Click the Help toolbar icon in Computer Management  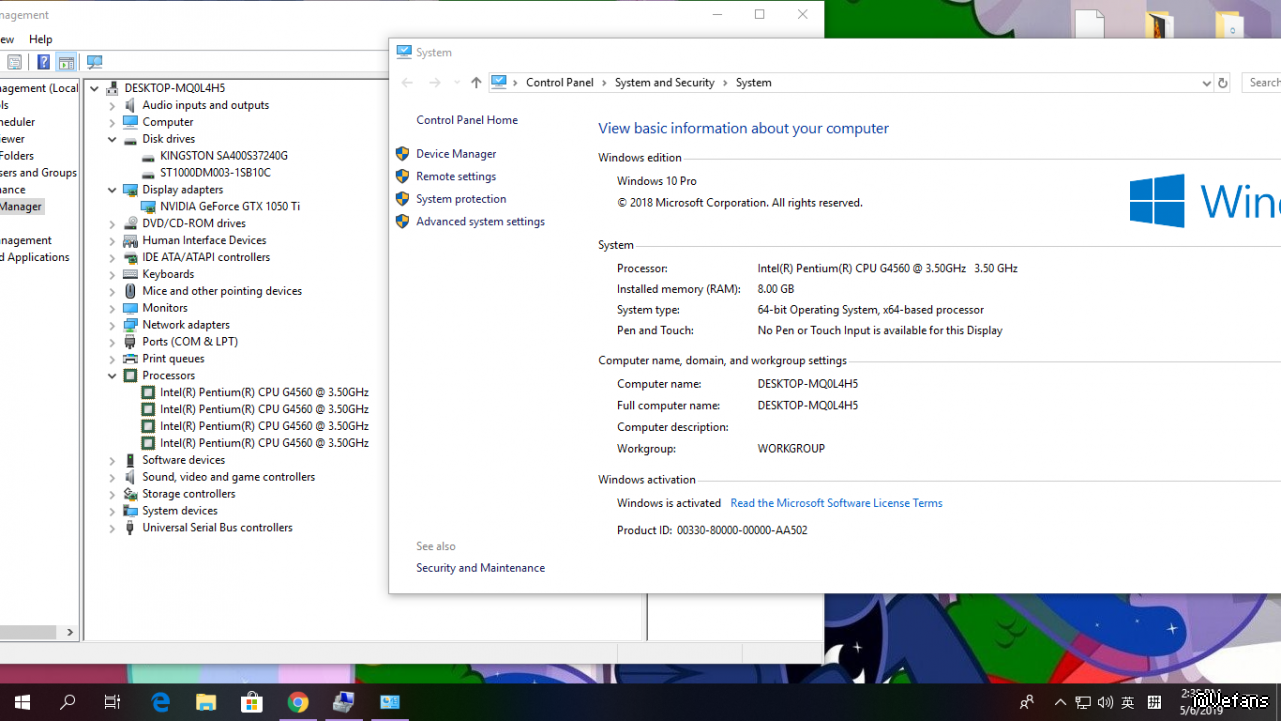(x=43, y=62)
